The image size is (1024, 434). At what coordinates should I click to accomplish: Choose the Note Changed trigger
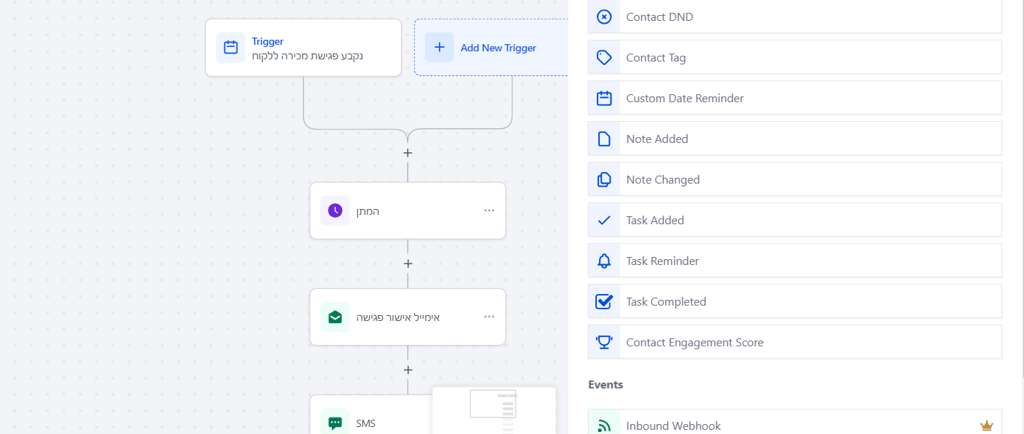(795, 179)
